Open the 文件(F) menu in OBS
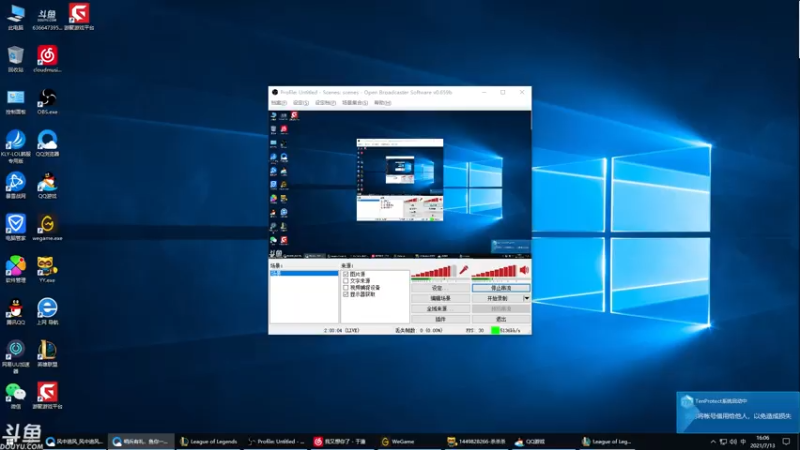 tap(279, 103)
